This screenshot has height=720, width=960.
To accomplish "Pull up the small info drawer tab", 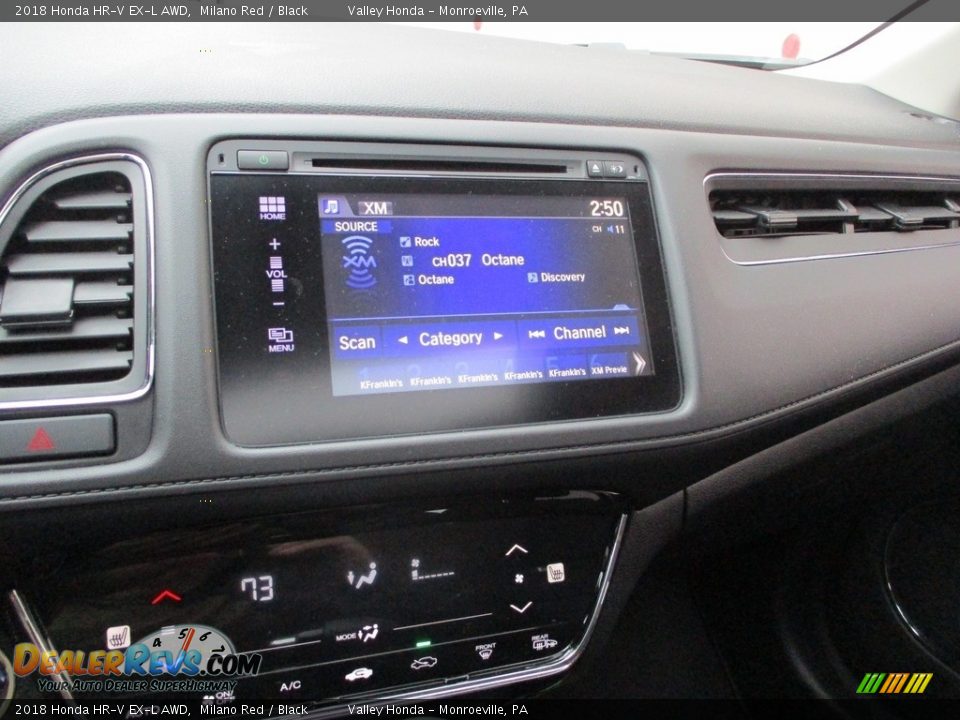I will pos(621,307).
